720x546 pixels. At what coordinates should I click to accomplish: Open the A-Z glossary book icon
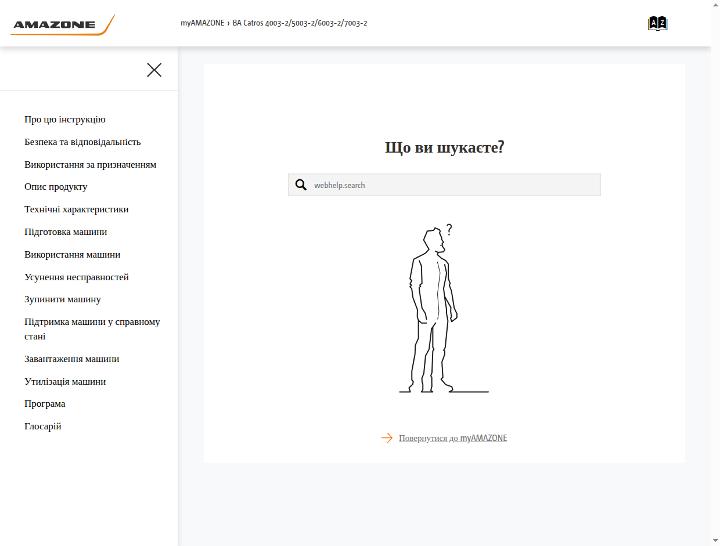point(657,23)
